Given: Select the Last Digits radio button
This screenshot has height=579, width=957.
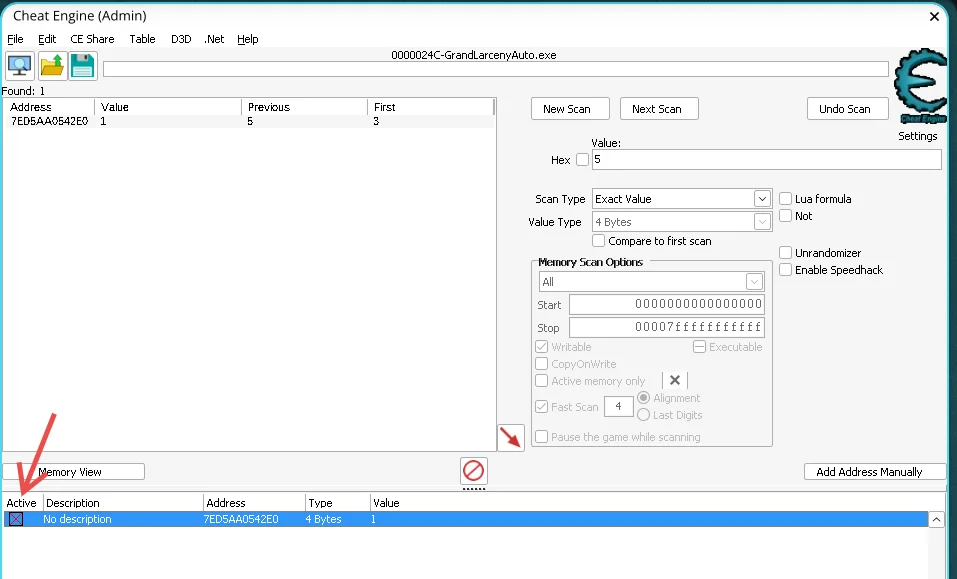Looking at the screenshot, I should tap(643, 415).
